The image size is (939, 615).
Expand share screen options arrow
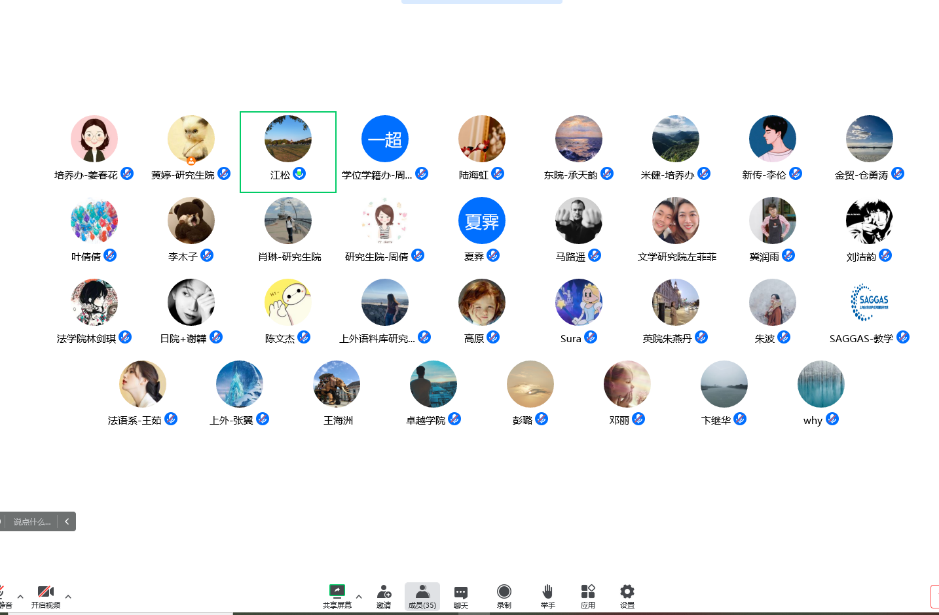359,596
